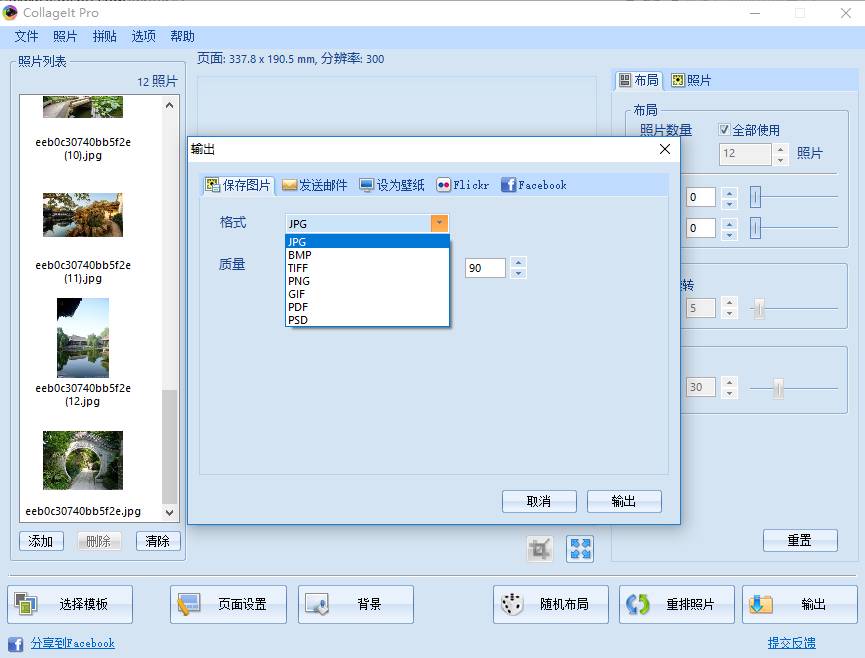
Task: Increase the value 30 spinner
Action: point(729,382)
